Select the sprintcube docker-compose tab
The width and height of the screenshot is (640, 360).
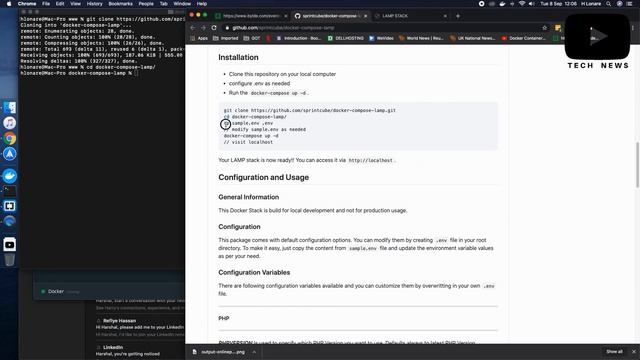click(x=331, y=16)
